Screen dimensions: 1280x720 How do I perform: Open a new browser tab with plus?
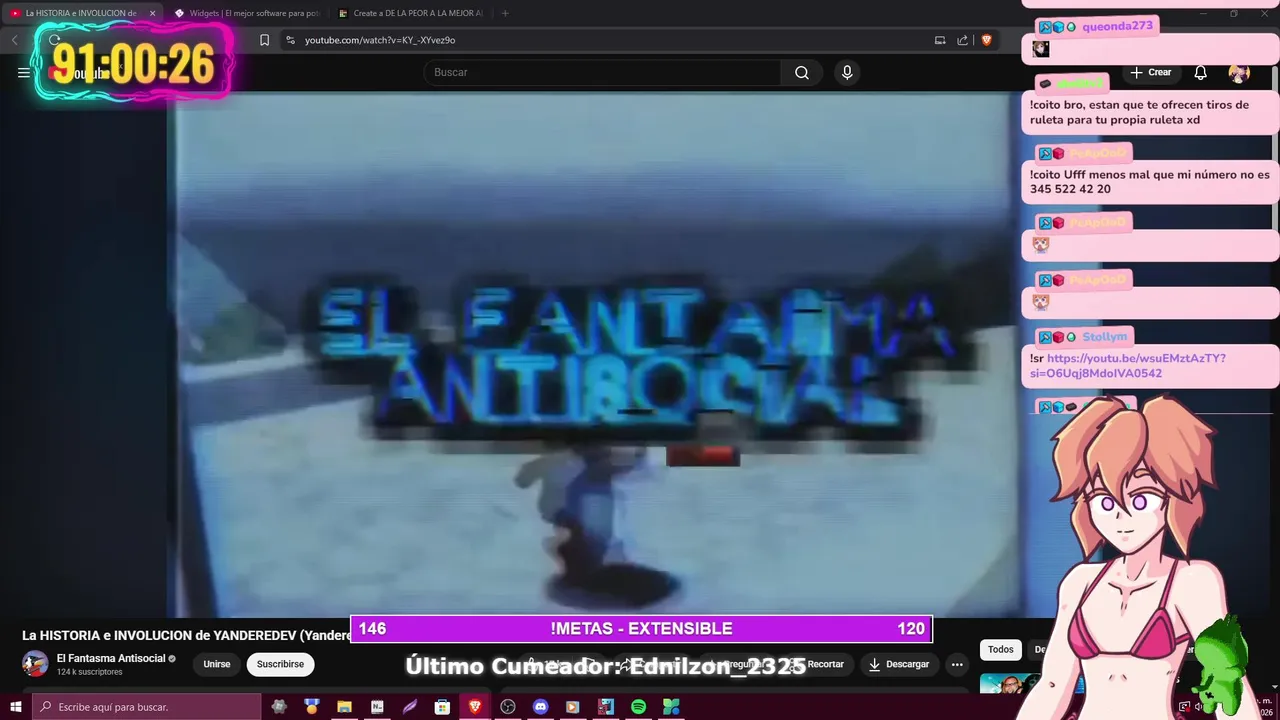click(505, 13)
